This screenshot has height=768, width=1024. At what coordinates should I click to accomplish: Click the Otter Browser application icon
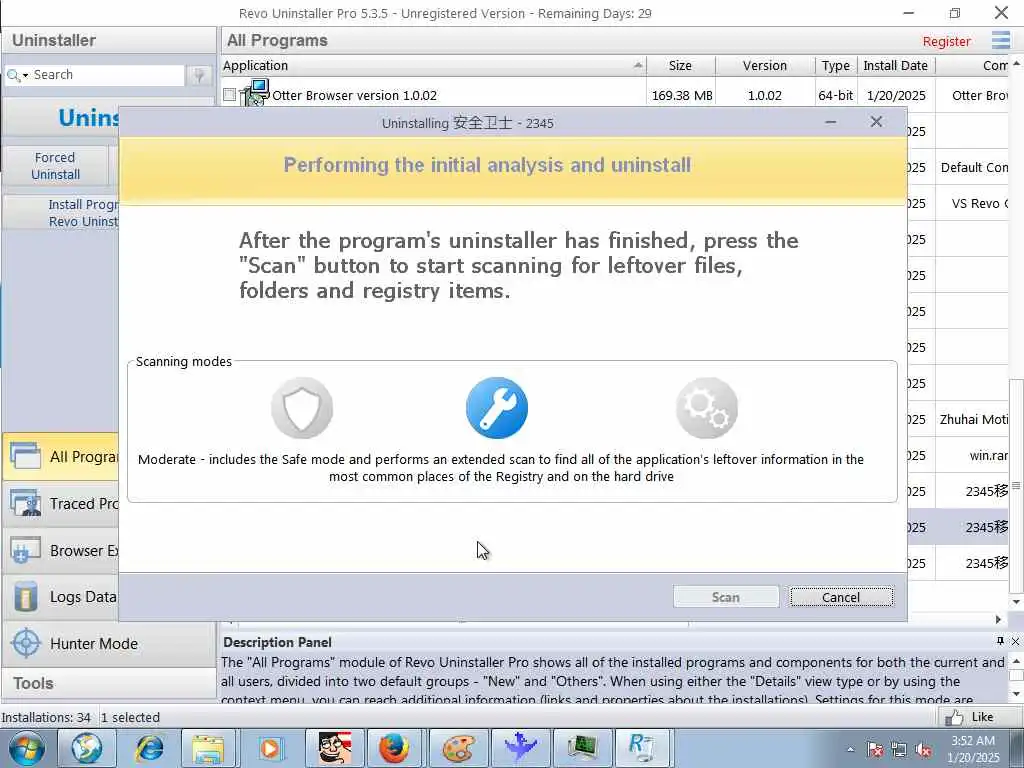(255, 93)
